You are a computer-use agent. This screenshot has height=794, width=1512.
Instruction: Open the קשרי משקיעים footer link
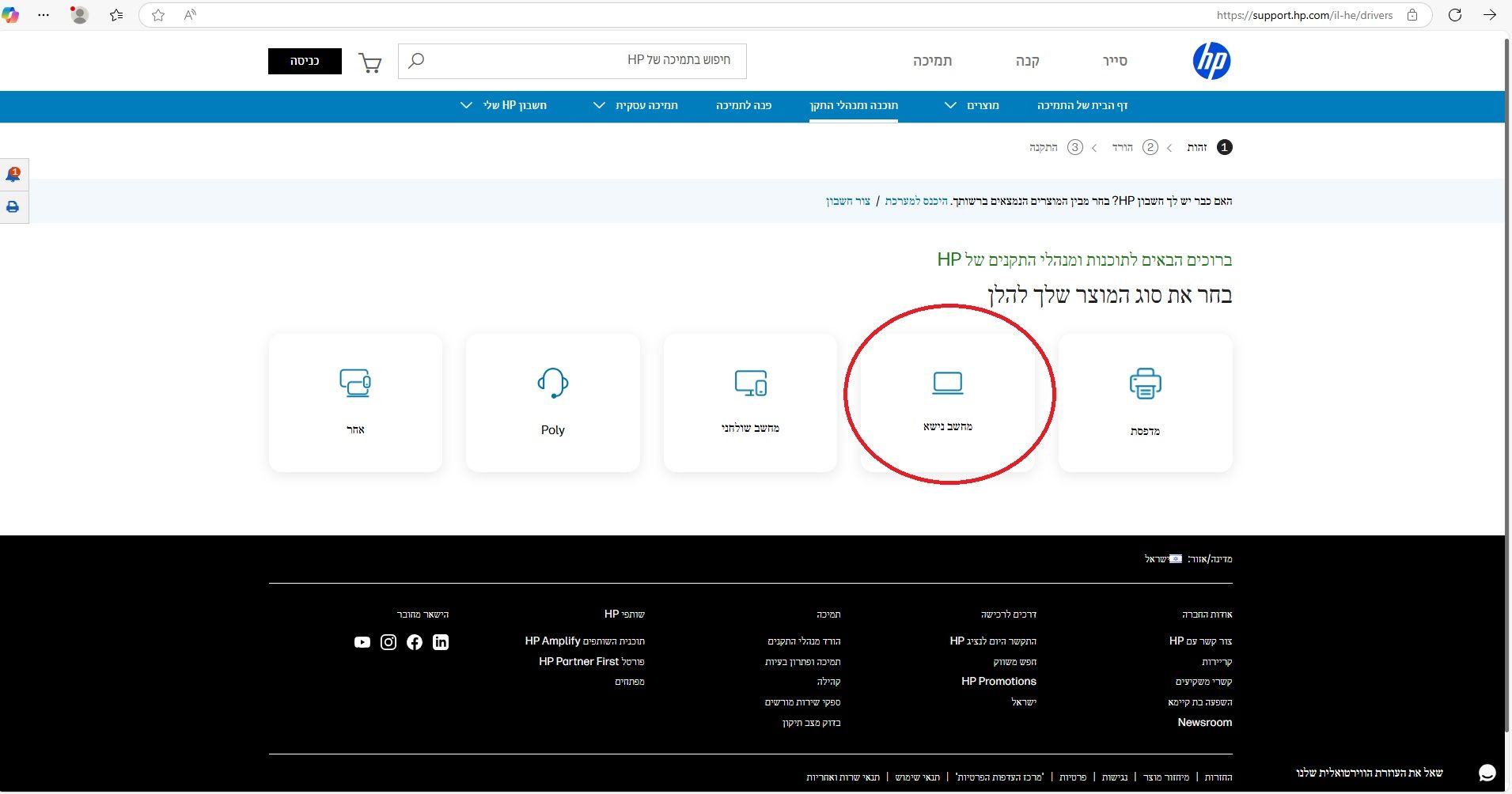pos(1203,682)
